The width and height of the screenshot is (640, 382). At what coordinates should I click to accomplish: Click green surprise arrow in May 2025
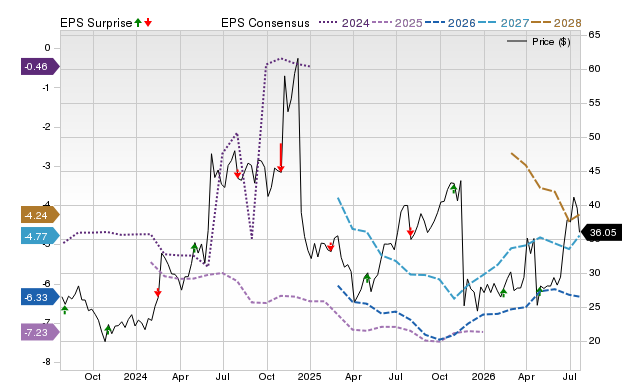[367, 278]
